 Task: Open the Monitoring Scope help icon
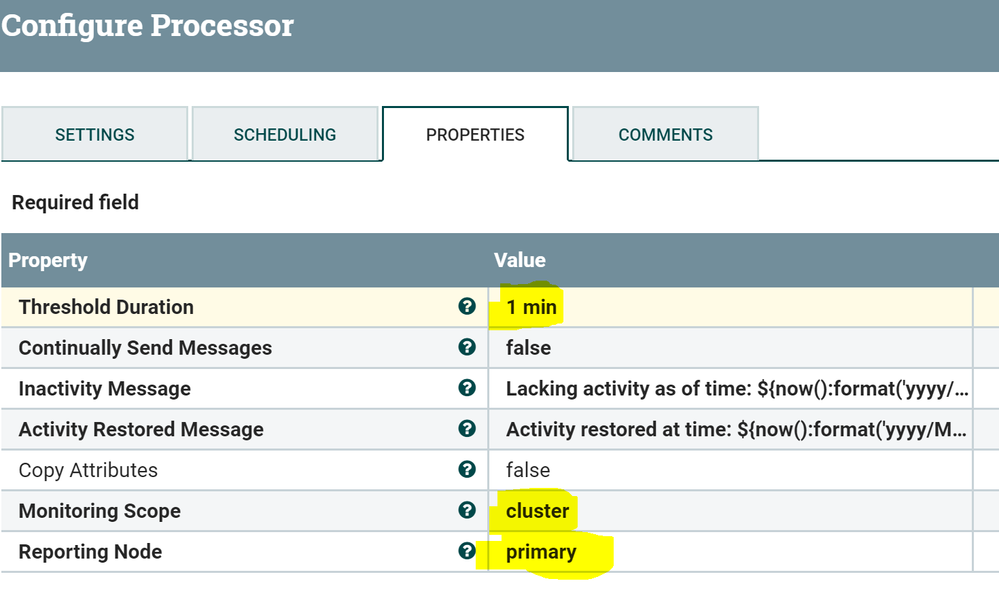(466, 510)
